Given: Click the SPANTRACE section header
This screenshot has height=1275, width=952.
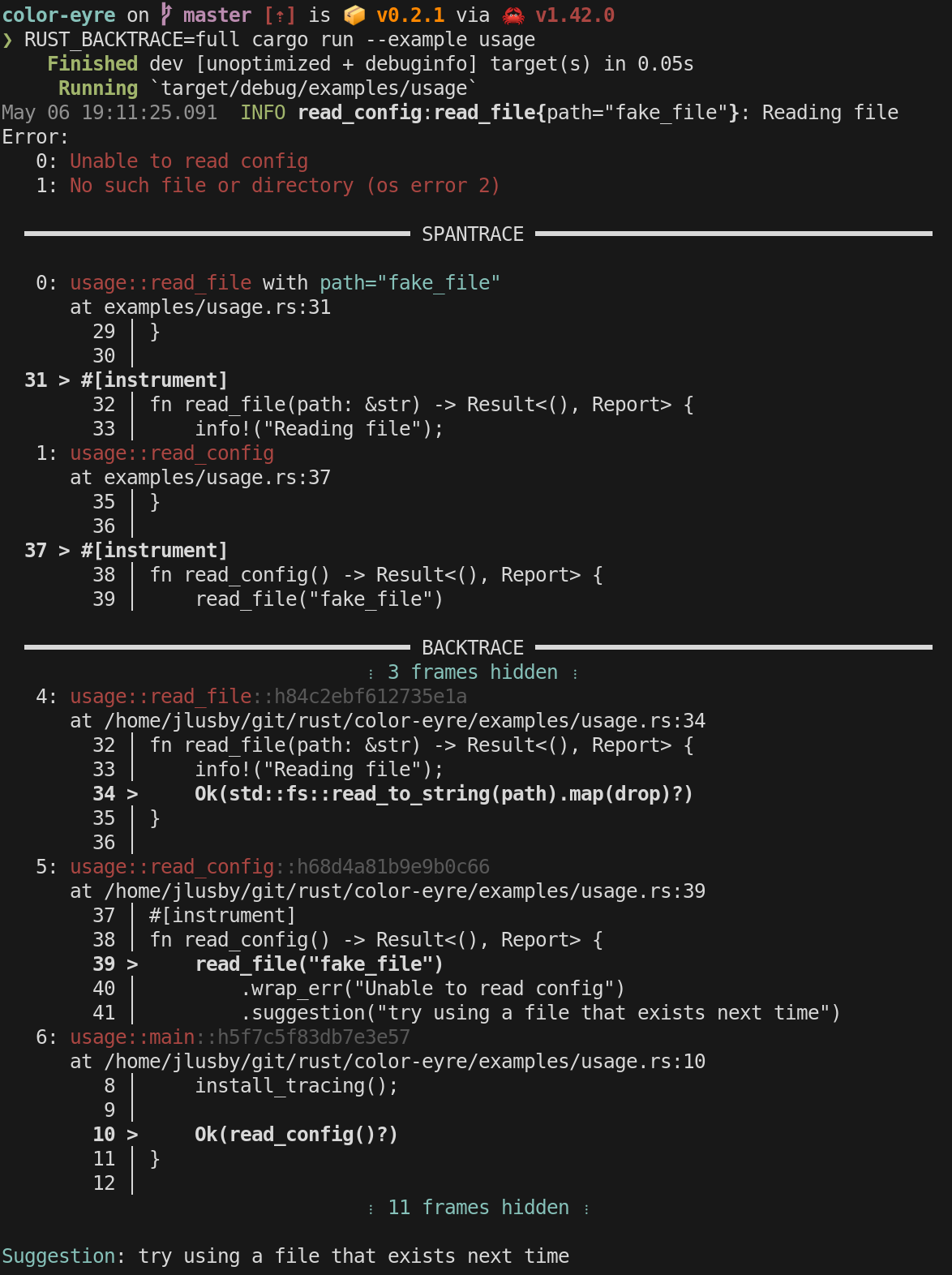Looking at the screenshot, I should click(473, 234).
